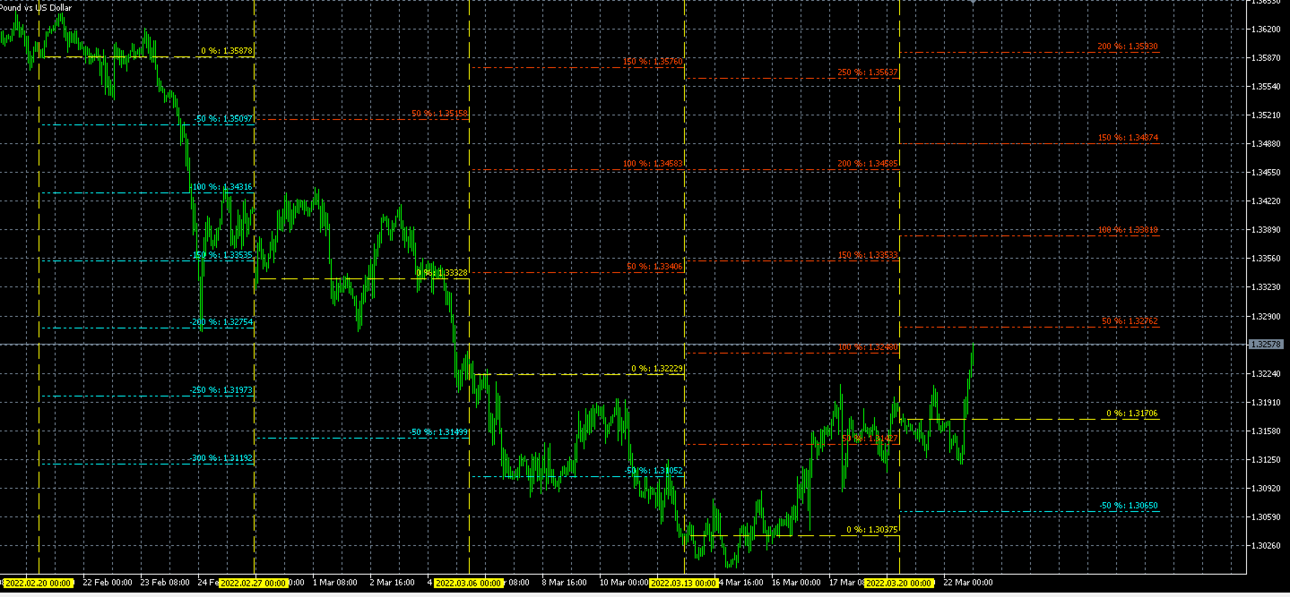
Task: Select the cyan '-300 %: 1.31192' level label
Action: tap(221, 458)
